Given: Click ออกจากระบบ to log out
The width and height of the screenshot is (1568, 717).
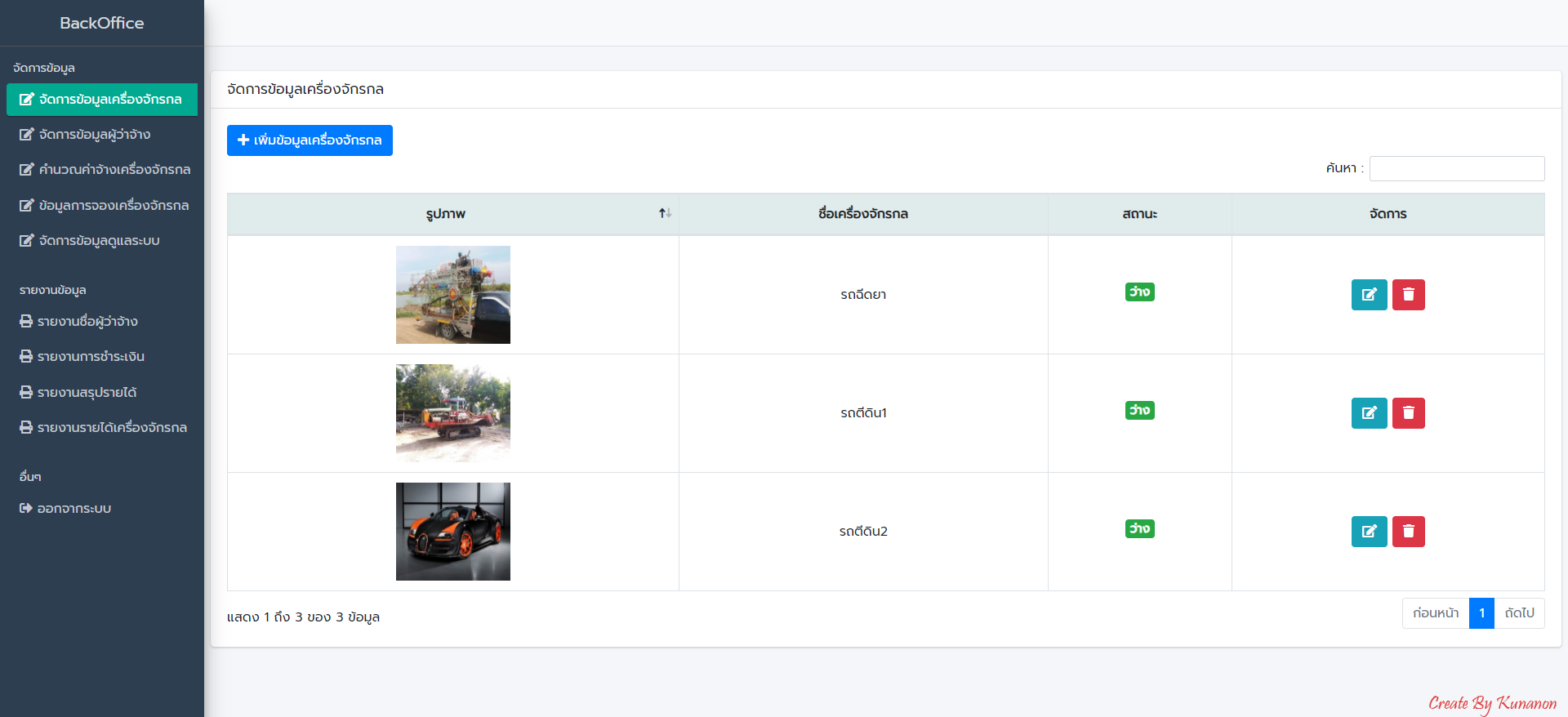Looking at the screenshot, I should [x=73, y=509].
